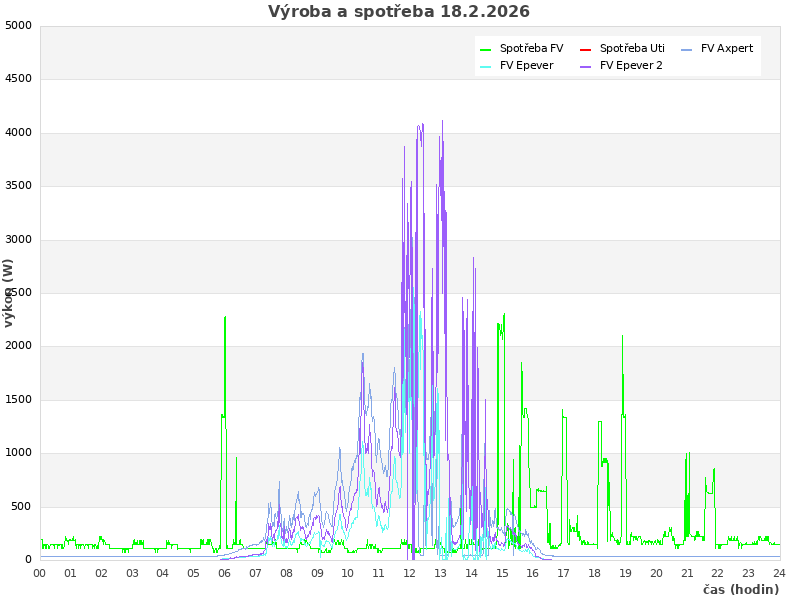
Task: Toggle the Spotřeba Uti legend label
Action: 632,49
